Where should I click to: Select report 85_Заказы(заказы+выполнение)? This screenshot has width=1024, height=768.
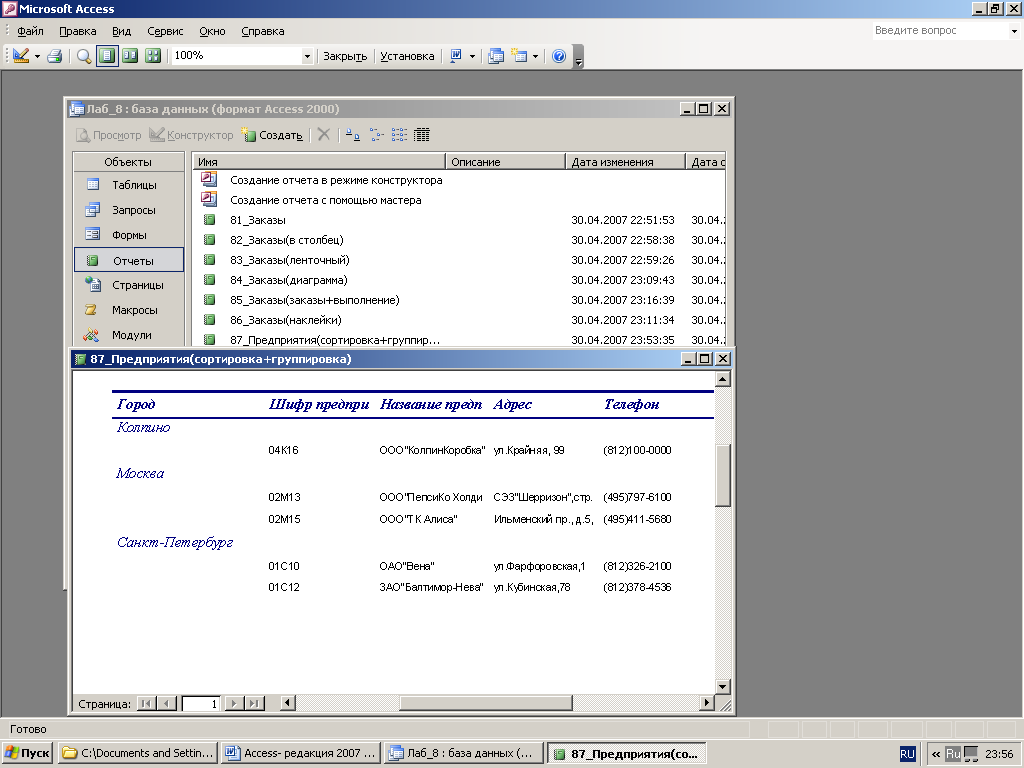point(314,300)
